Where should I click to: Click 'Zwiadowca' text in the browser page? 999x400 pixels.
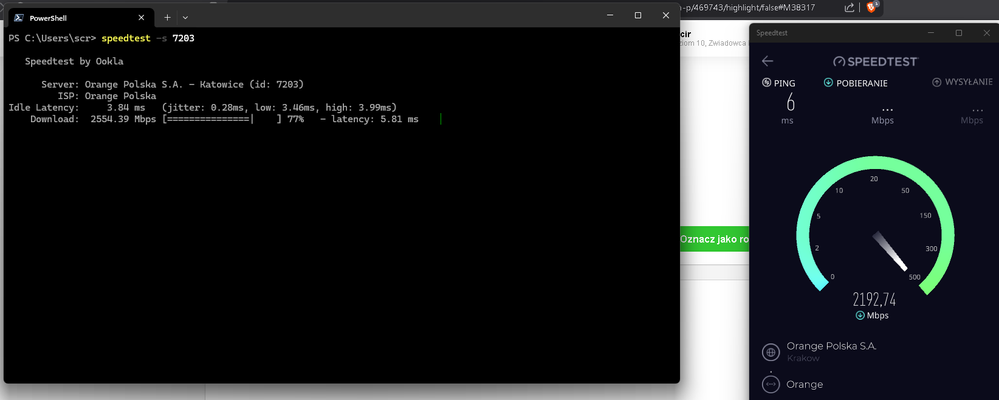tap(727, 43)
